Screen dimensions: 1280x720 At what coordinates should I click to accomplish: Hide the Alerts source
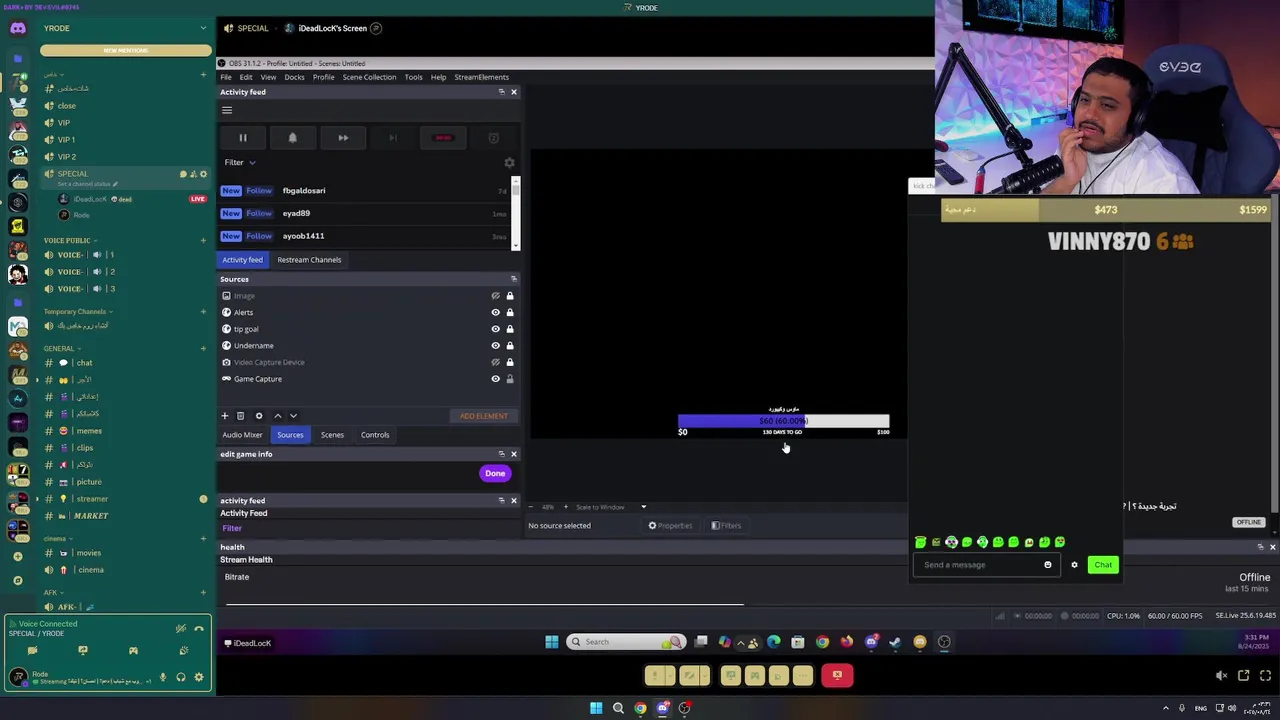pyautogui.click(x=495, y=312)
